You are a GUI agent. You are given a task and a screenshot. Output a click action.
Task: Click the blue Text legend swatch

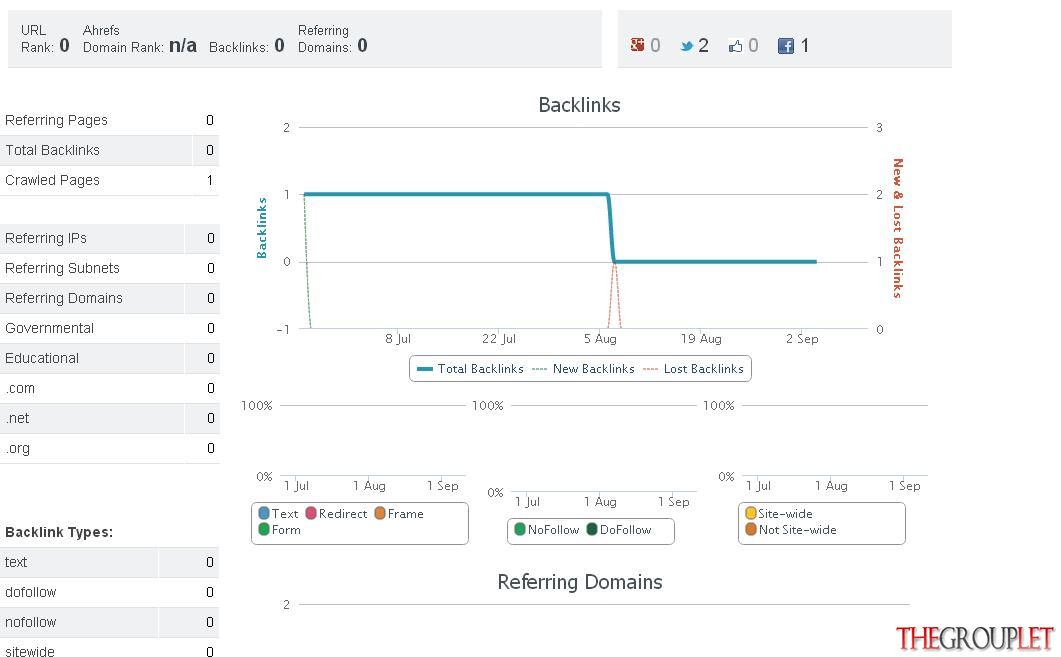264,514
